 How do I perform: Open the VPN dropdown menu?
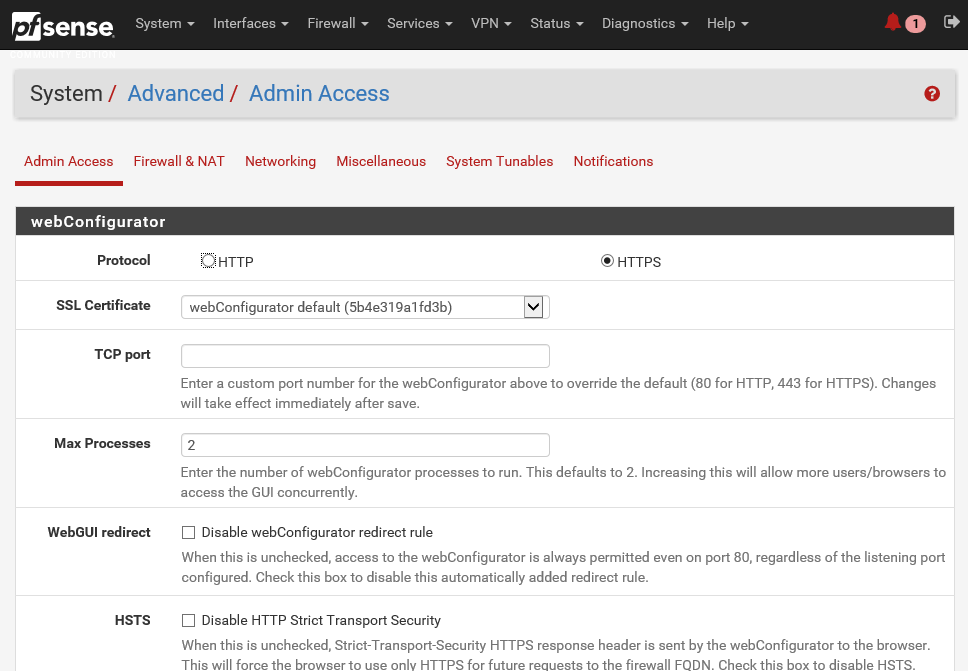[x=491, y=22]
